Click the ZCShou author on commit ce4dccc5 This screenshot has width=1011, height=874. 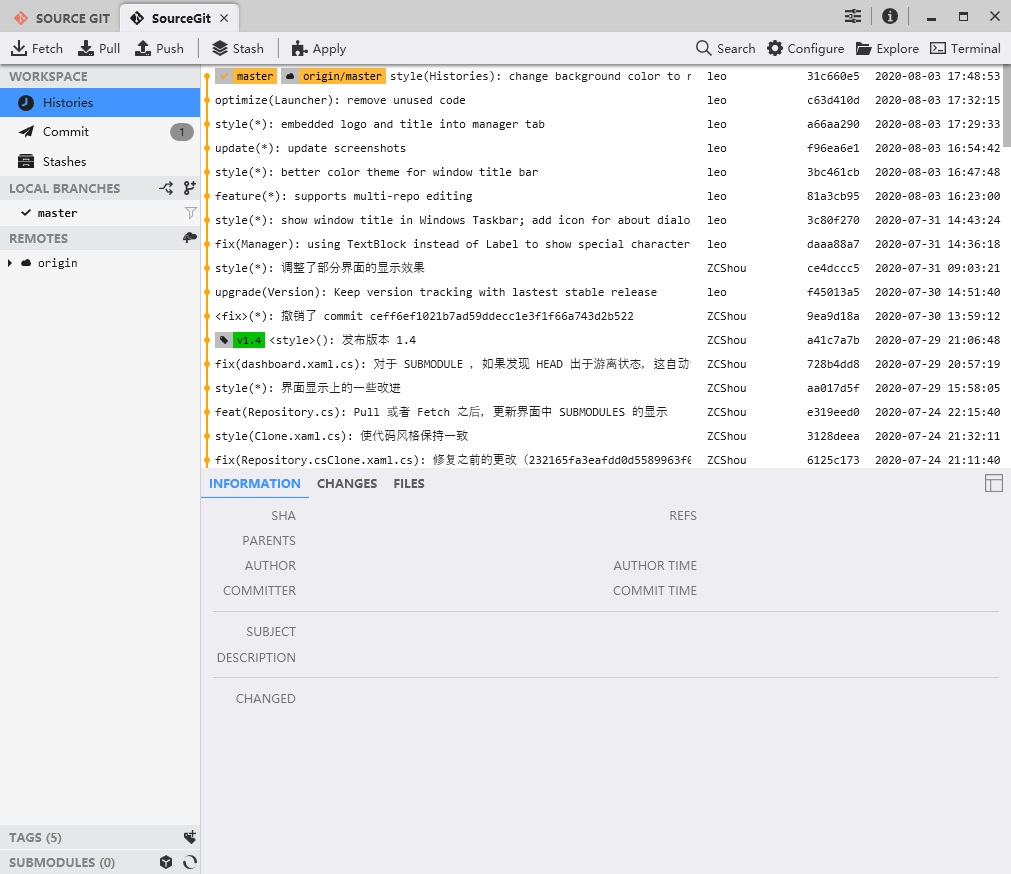tap(727, 268)
